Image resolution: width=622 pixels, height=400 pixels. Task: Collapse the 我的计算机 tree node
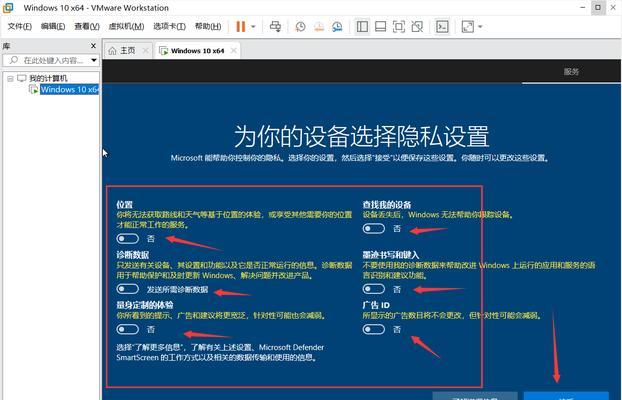(x=10, y=79)
